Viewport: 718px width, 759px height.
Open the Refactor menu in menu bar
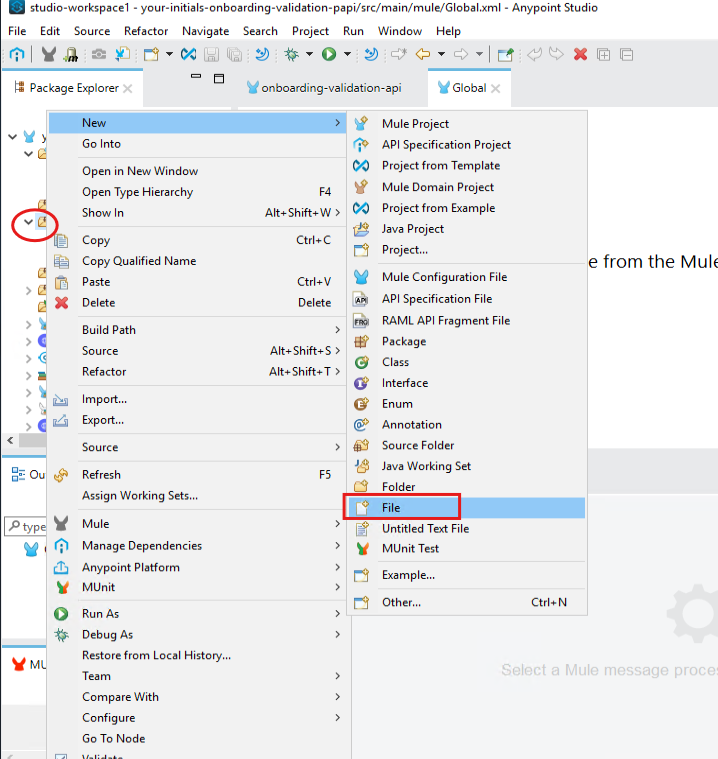146,31
